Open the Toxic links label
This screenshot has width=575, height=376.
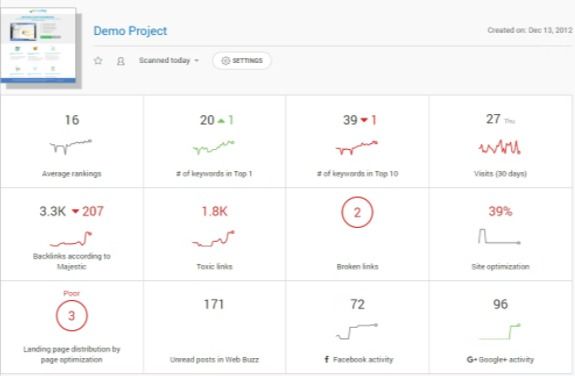(x=215, y=266)
